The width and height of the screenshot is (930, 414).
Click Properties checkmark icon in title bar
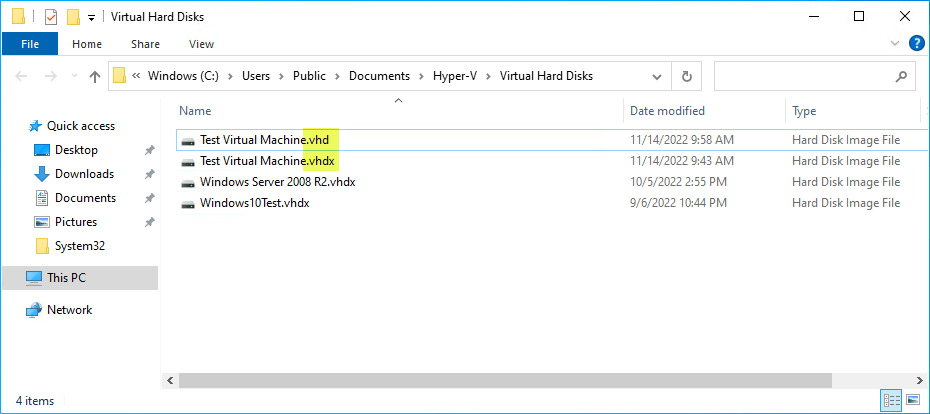(x=51, y=17)
